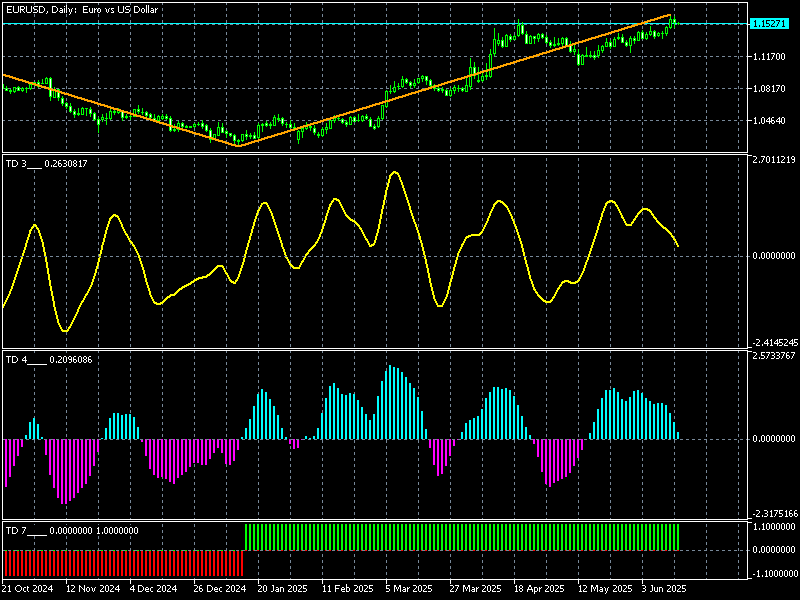
Task: Click the 5 Mar 2025 date label
Action: coord(409,589)
